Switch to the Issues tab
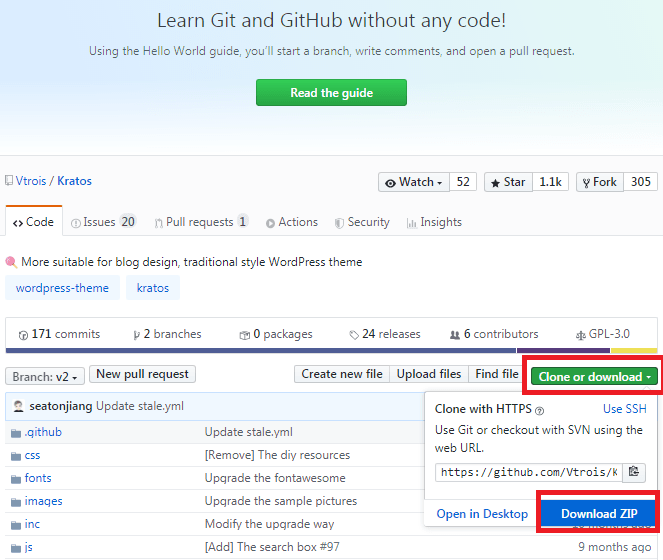This screenshot has height=560, width=663. click(x=103, y=222)
